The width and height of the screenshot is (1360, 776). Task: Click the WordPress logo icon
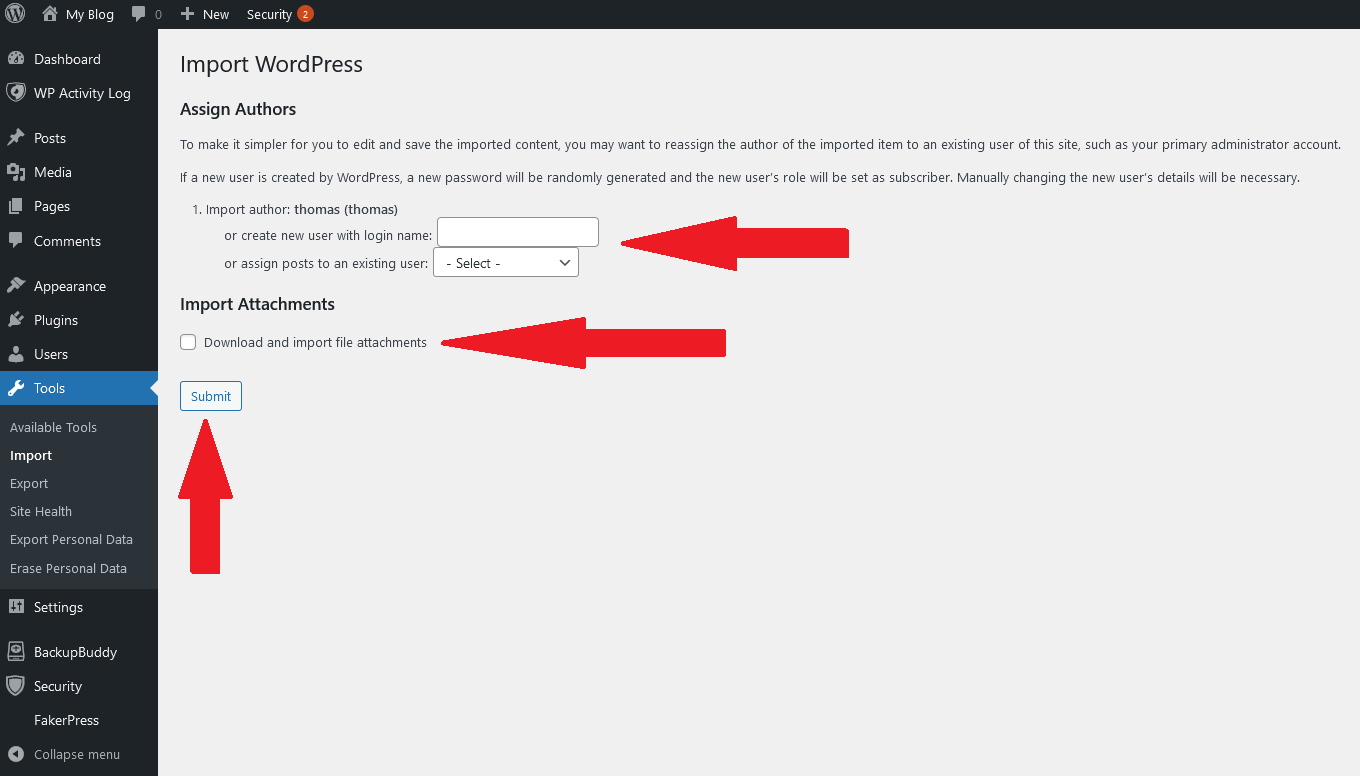15,14
